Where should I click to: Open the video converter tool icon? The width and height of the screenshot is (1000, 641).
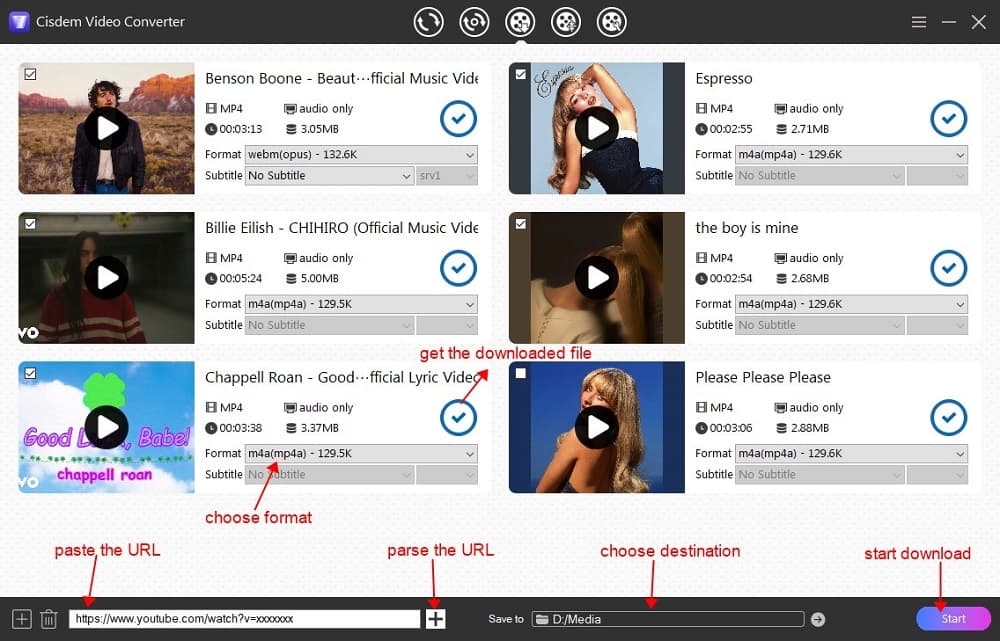pos(428,20)
